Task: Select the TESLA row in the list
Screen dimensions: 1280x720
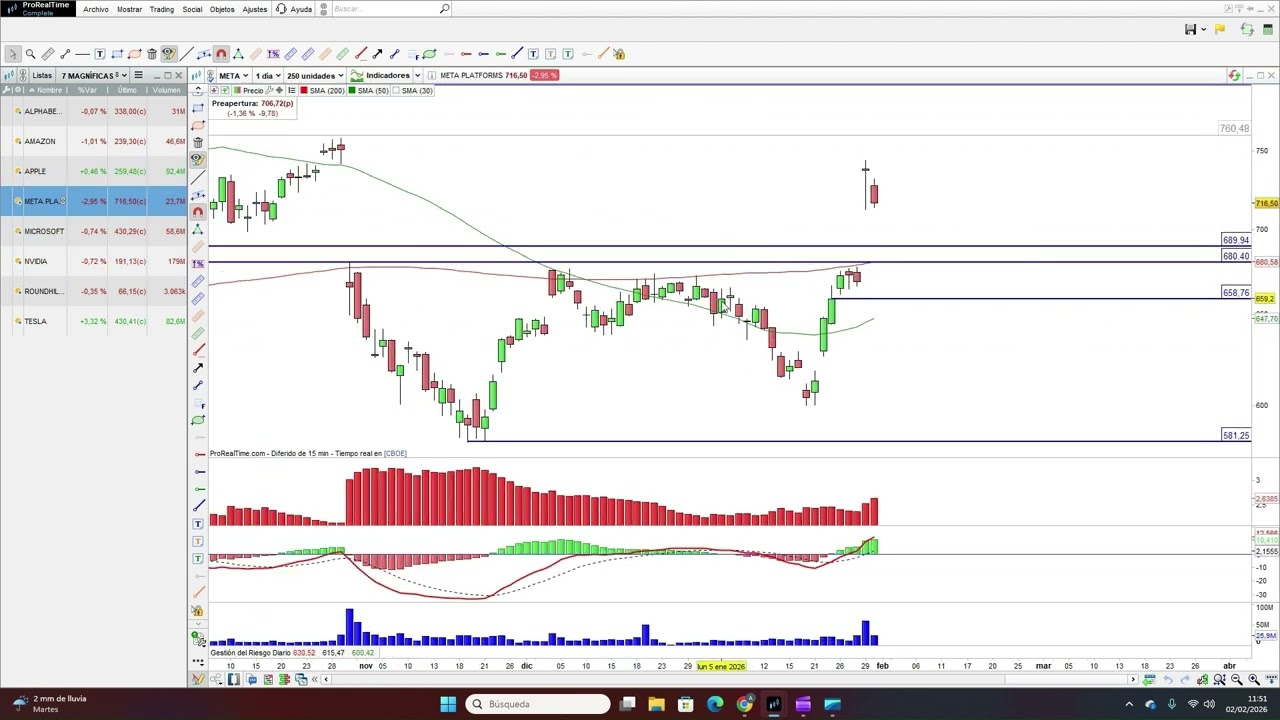Action: (93, 321)
